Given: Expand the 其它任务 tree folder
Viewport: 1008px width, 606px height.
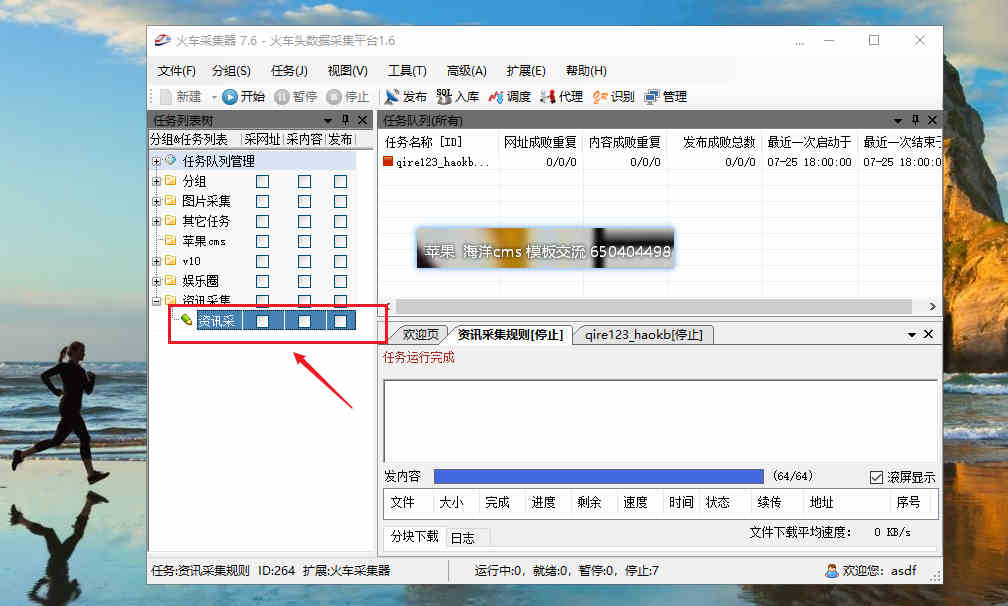Looking at the screenshot, I should (156, 221).
